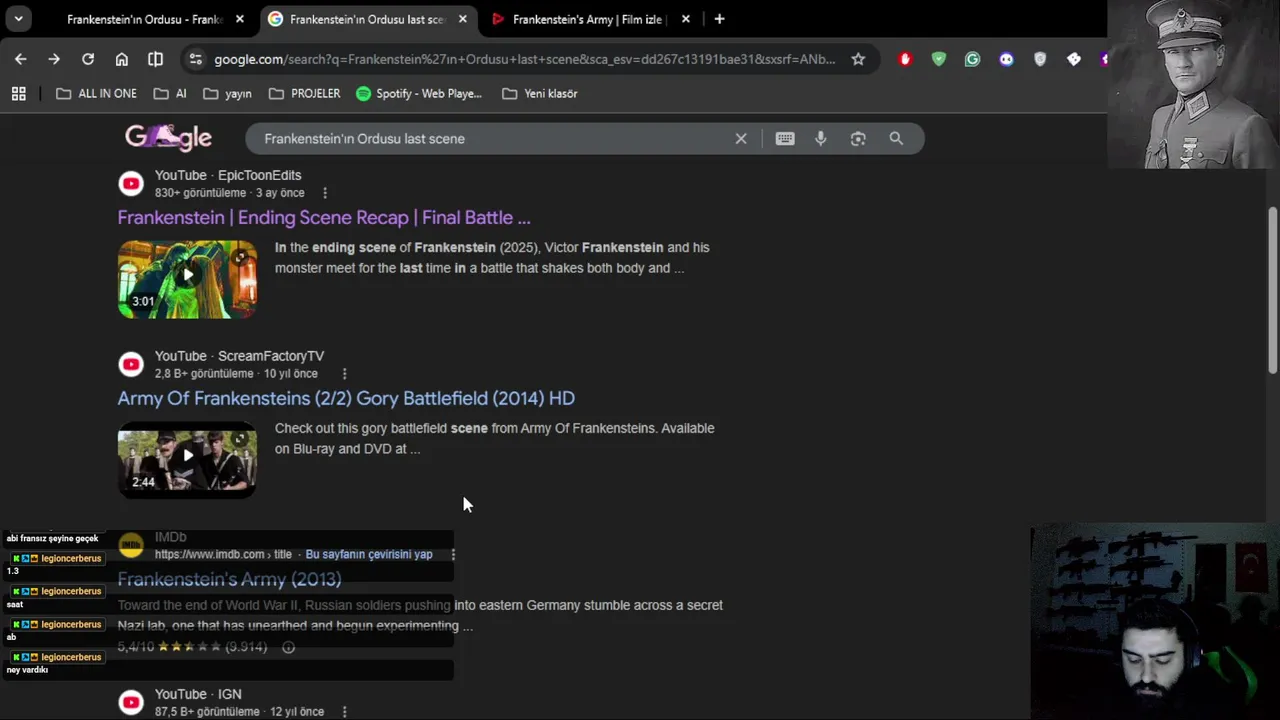
Task: Click the page vertical scrollbar
Action: (x=1272, y=290)
